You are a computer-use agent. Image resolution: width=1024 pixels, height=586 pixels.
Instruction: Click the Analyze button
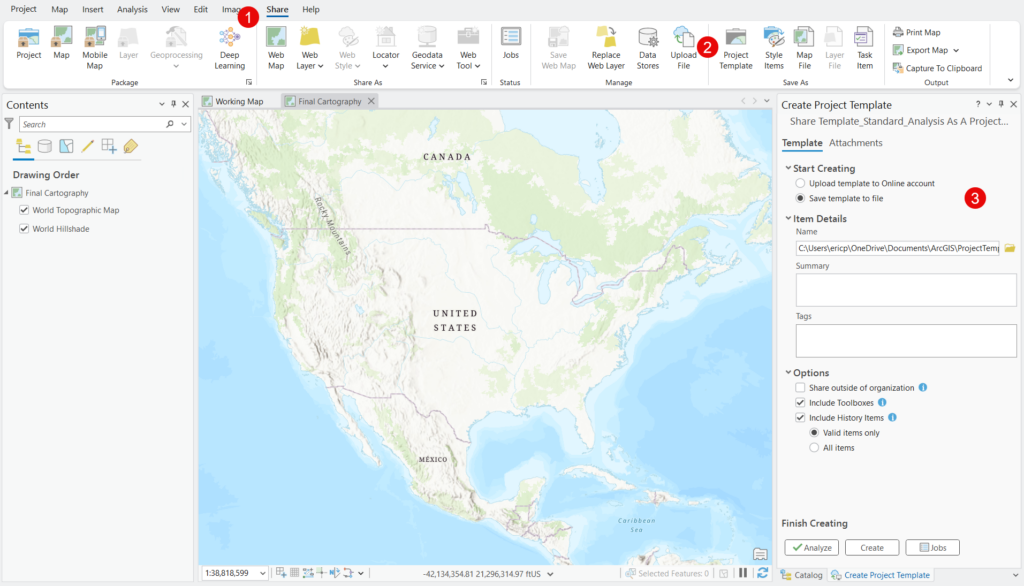coord(811,547)
